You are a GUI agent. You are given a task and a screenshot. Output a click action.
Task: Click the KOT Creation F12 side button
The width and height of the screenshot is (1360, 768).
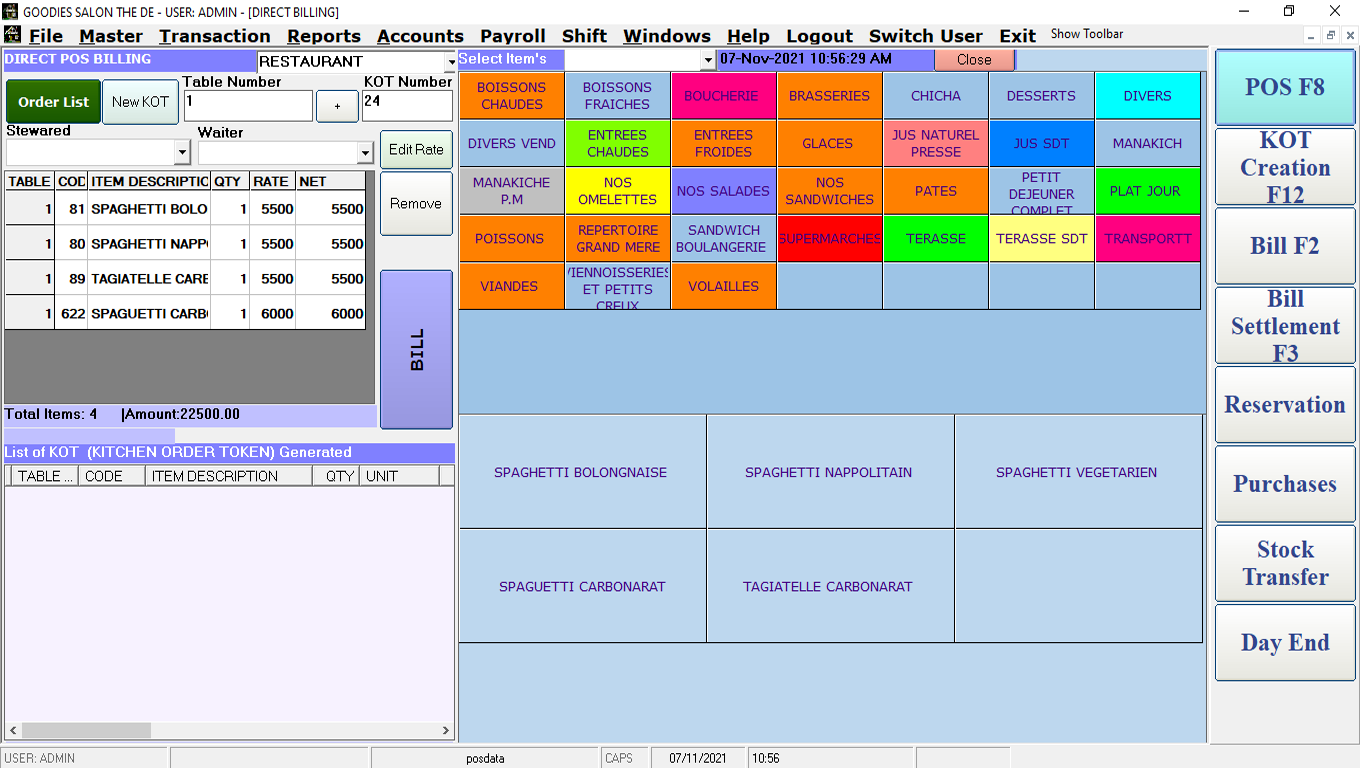coord(1285,166)
